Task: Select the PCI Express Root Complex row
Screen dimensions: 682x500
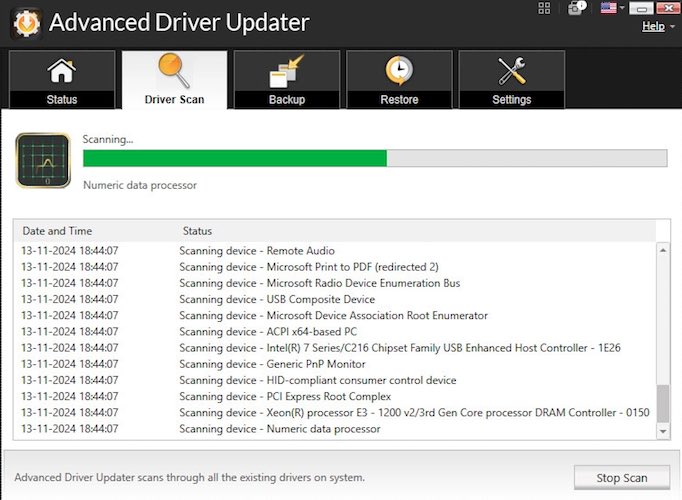Action: (x=335, y=397)
